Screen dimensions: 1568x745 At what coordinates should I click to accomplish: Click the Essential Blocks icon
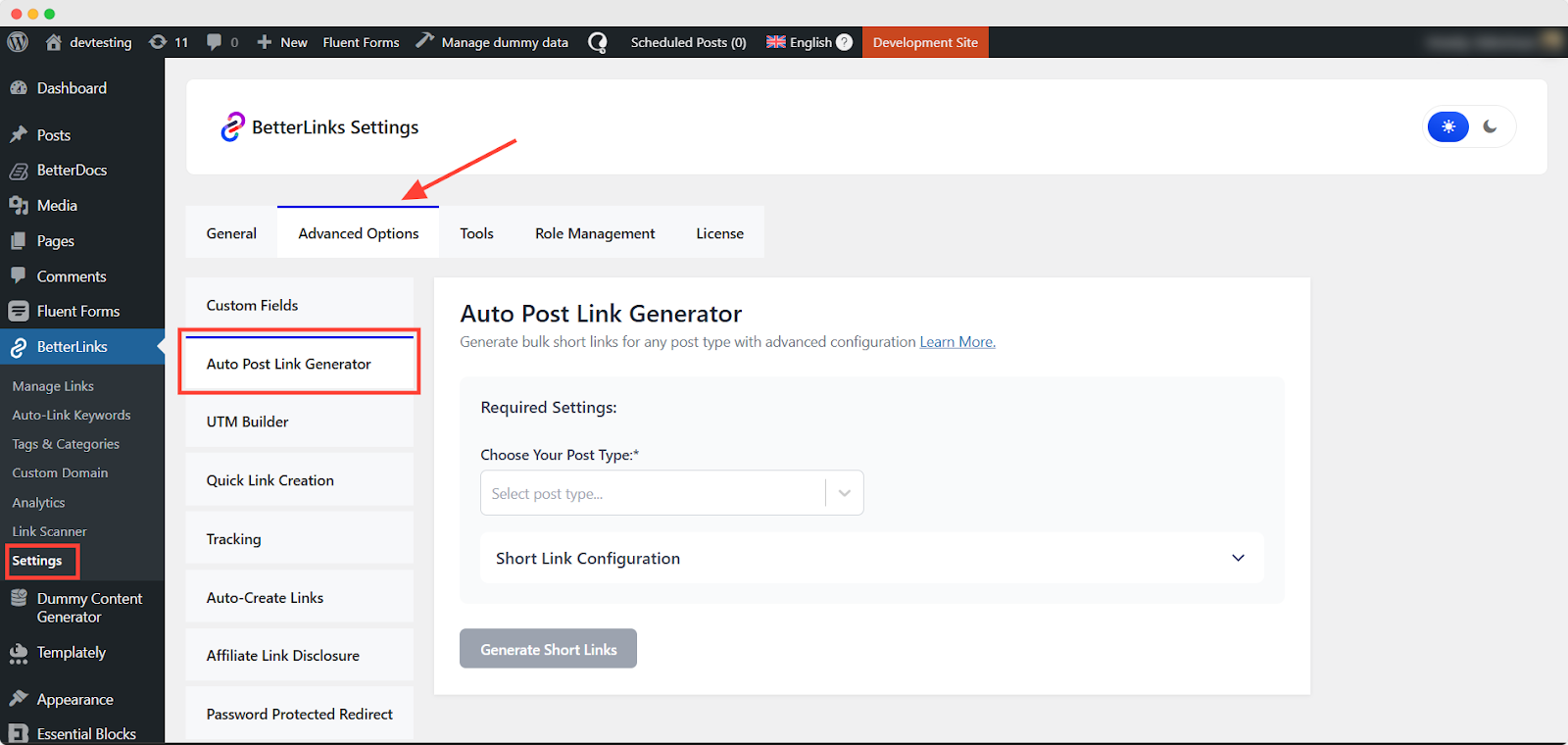coord(19,733)
